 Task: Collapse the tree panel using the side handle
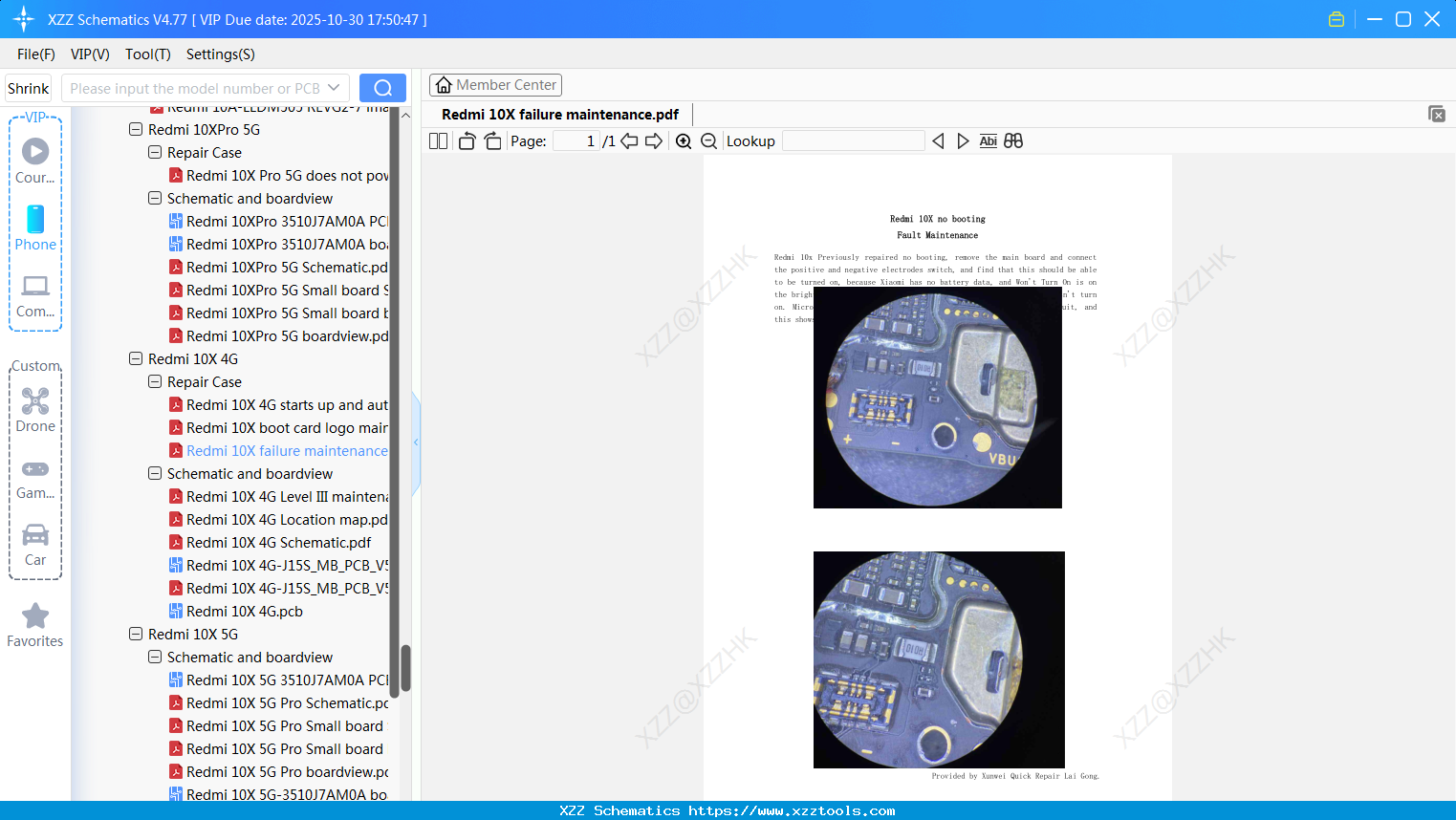tap(416, 442)
